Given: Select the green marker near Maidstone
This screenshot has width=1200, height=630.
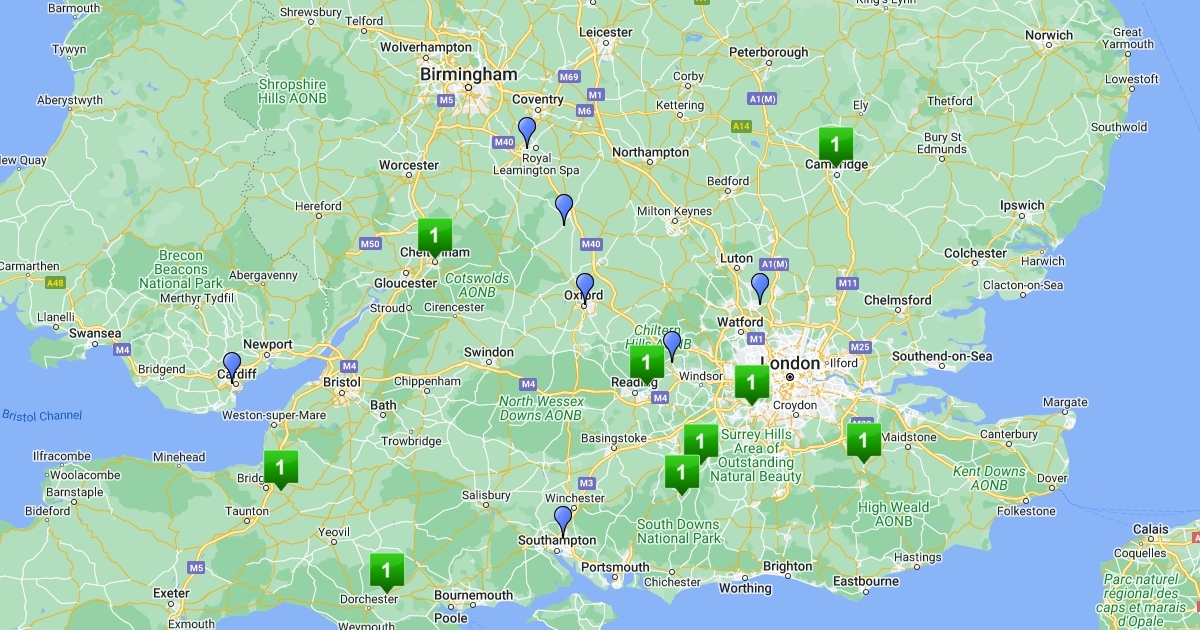Looking at the screenshot, I should (x=864, y=442).
